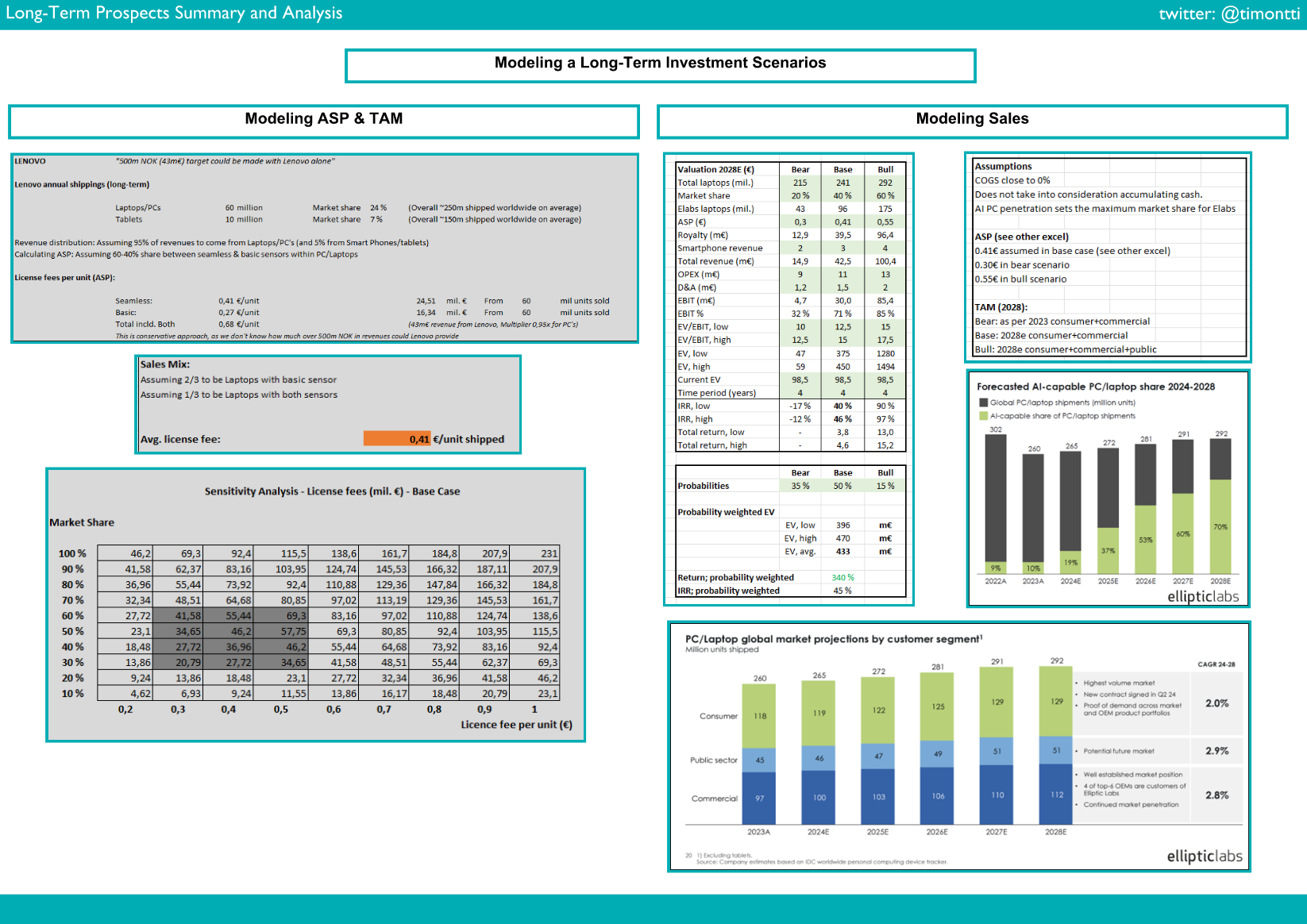Click the ellipticlabs logo under the forecast chart
Screen dimensions: 1307x924
point(1202,596)
